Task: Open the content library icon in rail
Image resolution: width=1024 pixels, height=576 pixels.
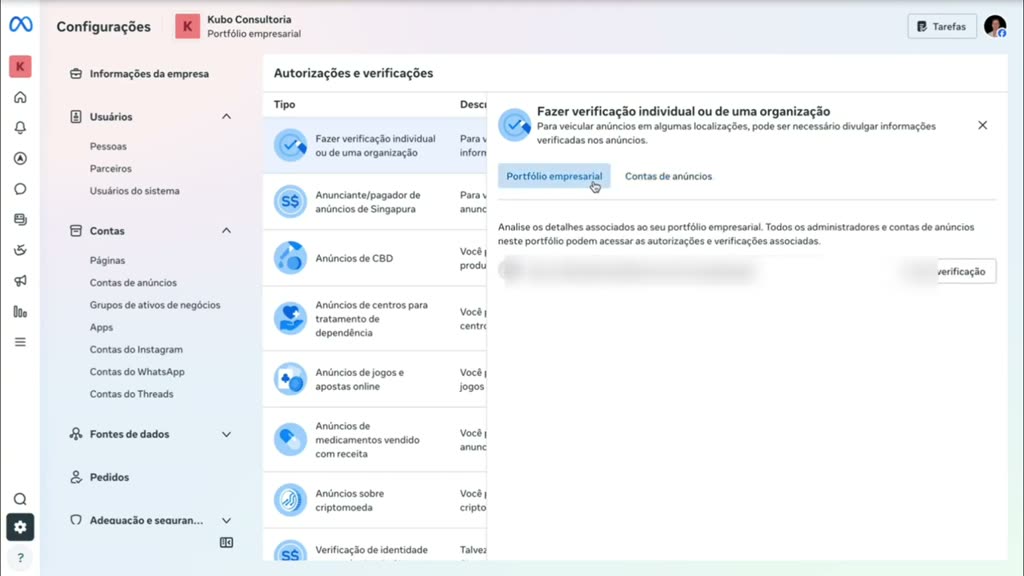Action: click(x=20, y=219)
